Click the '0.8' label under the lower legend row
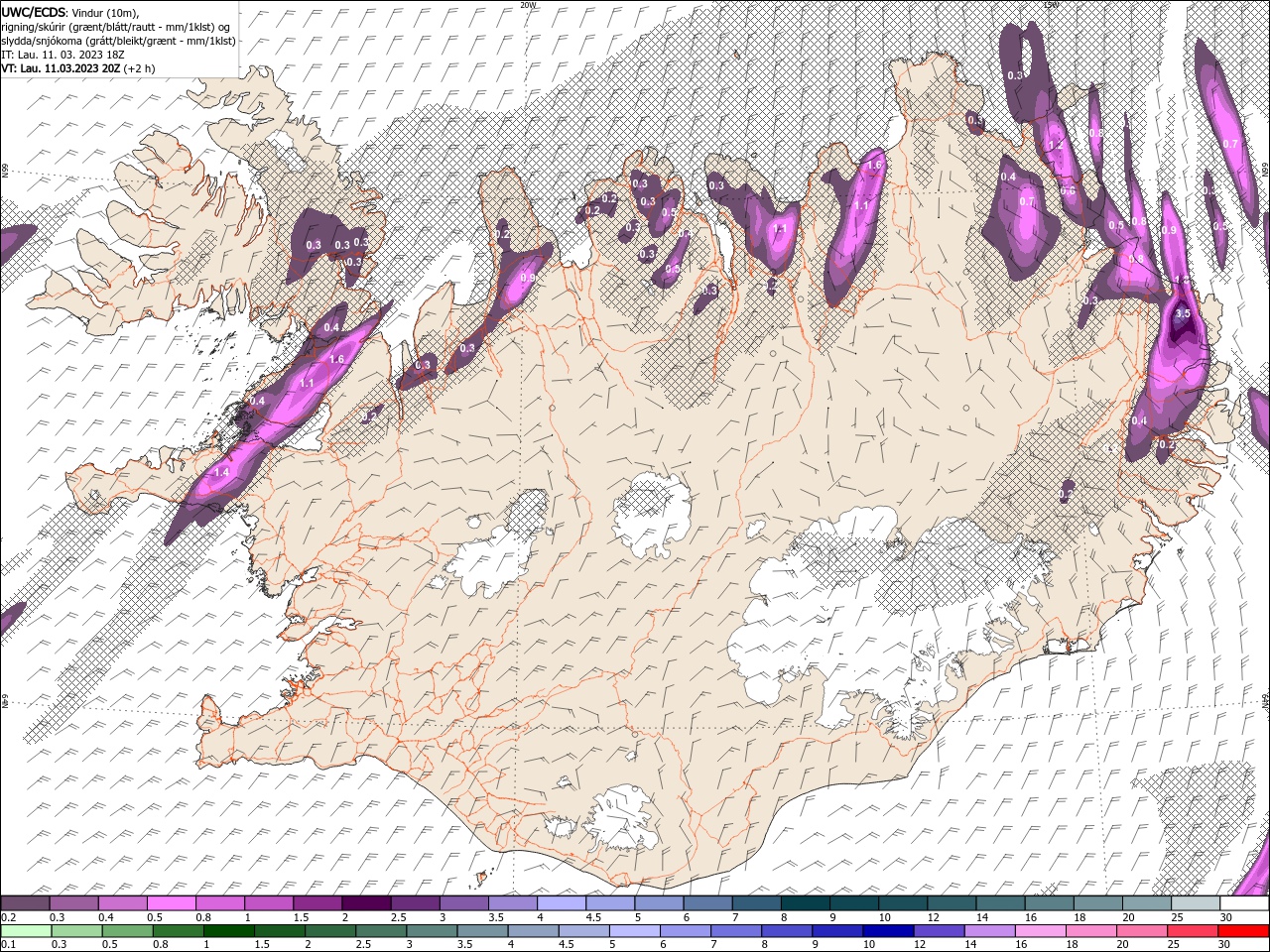 [160, 944]
